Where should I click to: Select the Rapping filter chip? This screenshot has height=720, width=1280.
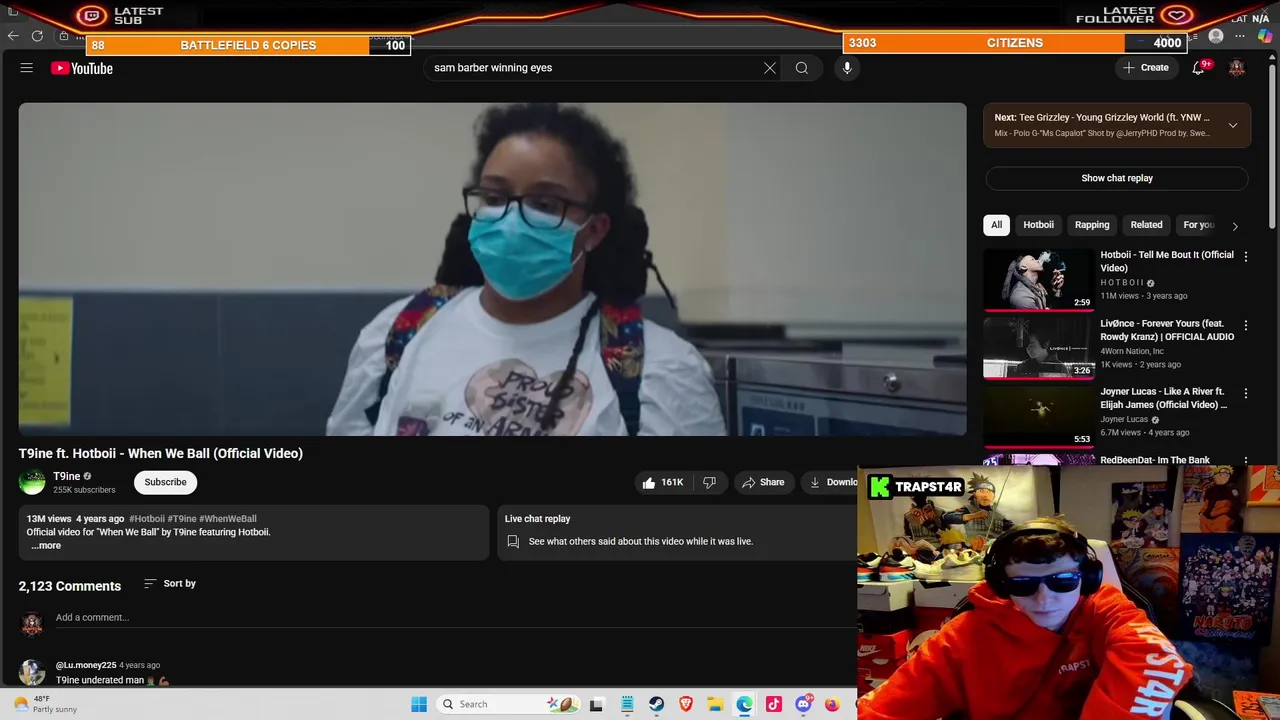[1092, 225]
